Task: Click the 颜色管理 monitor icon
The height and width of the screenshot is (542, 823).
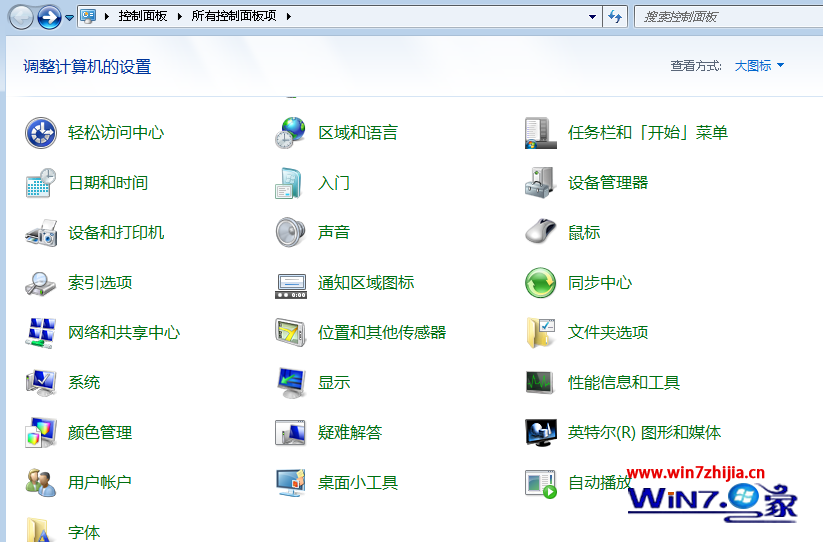Action: 41,433
